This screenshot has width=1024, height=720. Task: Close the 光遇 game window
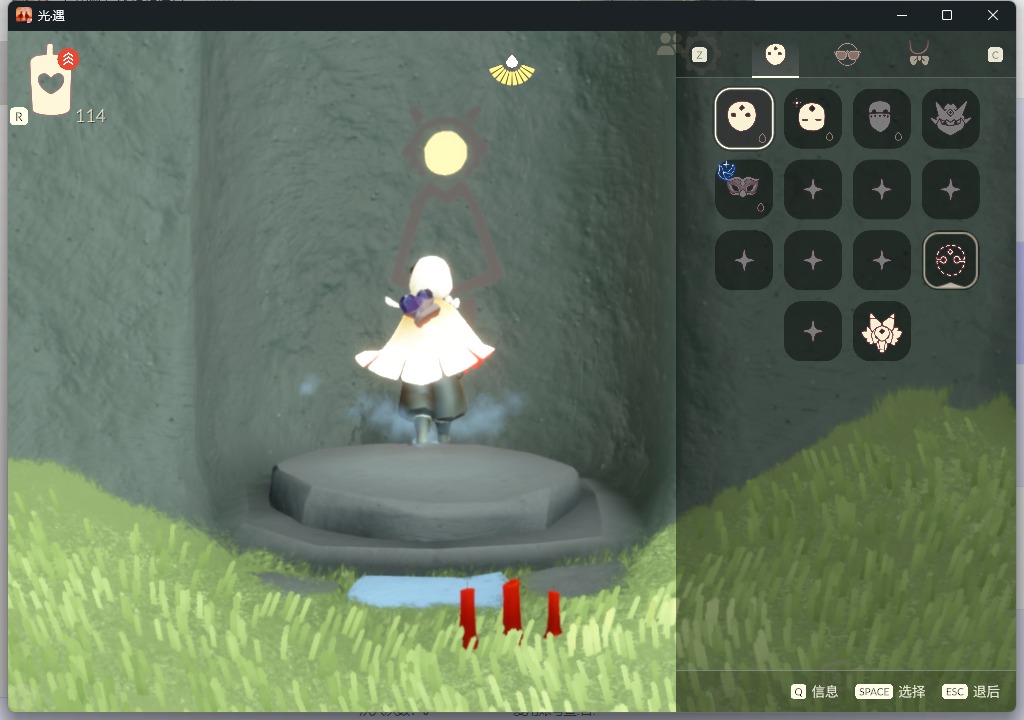[993, 15]
